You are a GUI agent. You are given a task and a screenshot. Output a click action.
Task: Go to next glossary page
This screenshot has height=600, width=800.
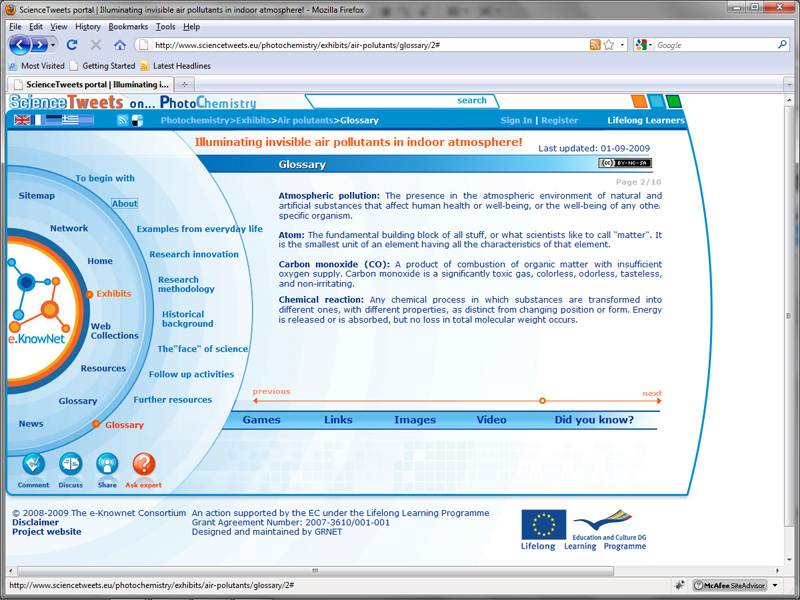pos(652,393)
